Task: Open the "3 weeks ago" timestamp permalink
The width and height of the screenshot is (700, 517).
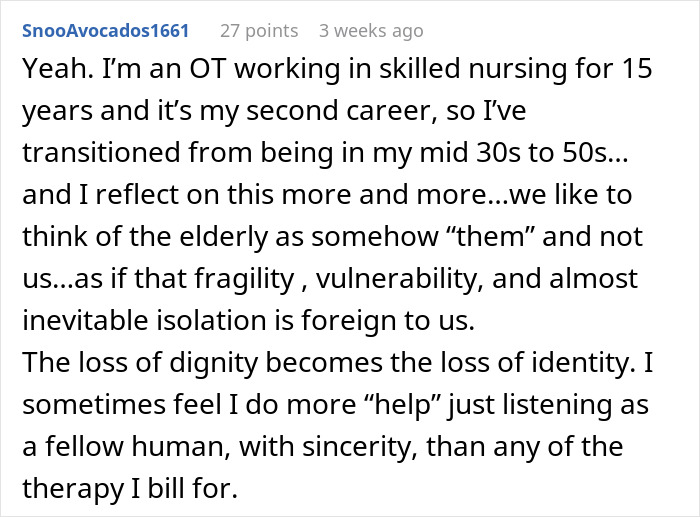Action: tap(371, 30)
